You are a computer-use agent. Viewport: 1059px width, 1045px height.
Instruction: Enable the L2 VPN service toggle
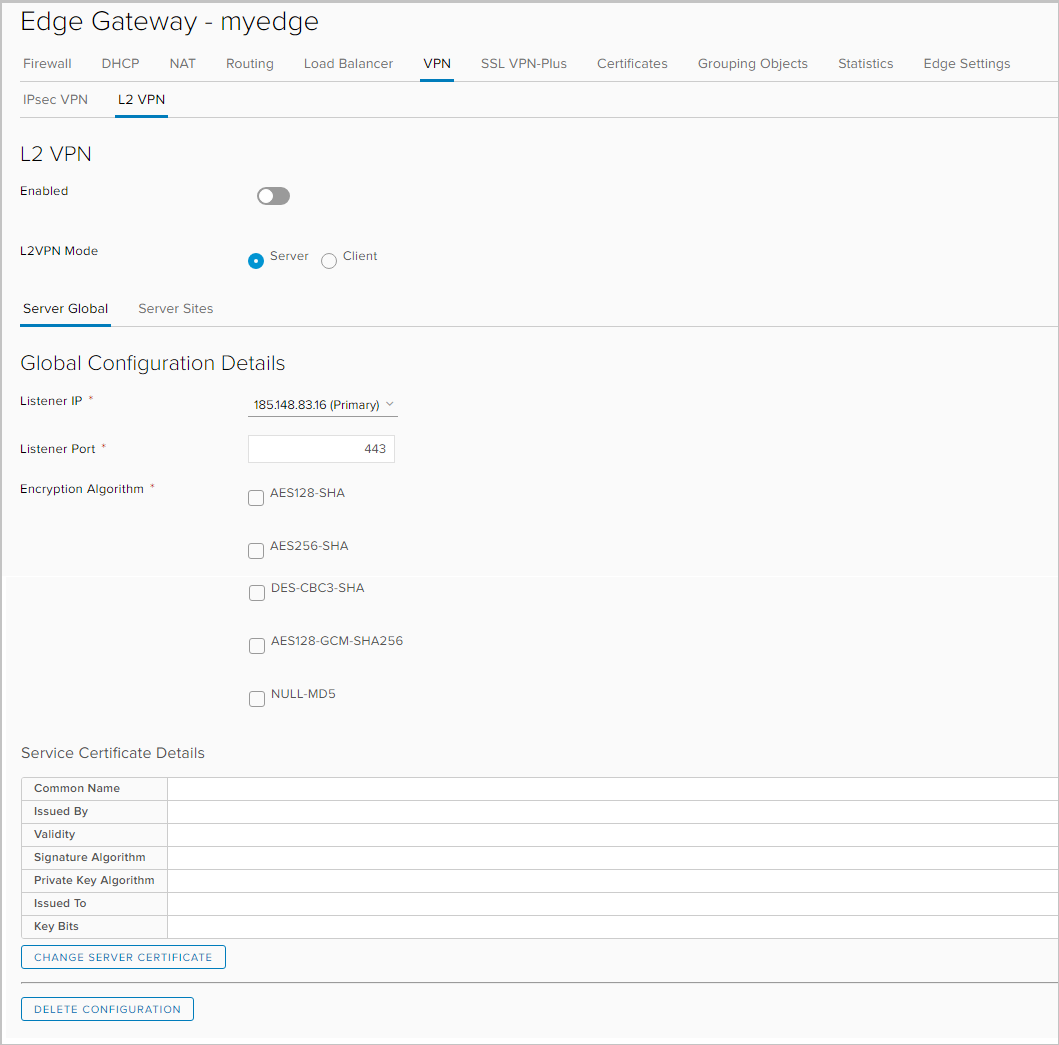273,196
